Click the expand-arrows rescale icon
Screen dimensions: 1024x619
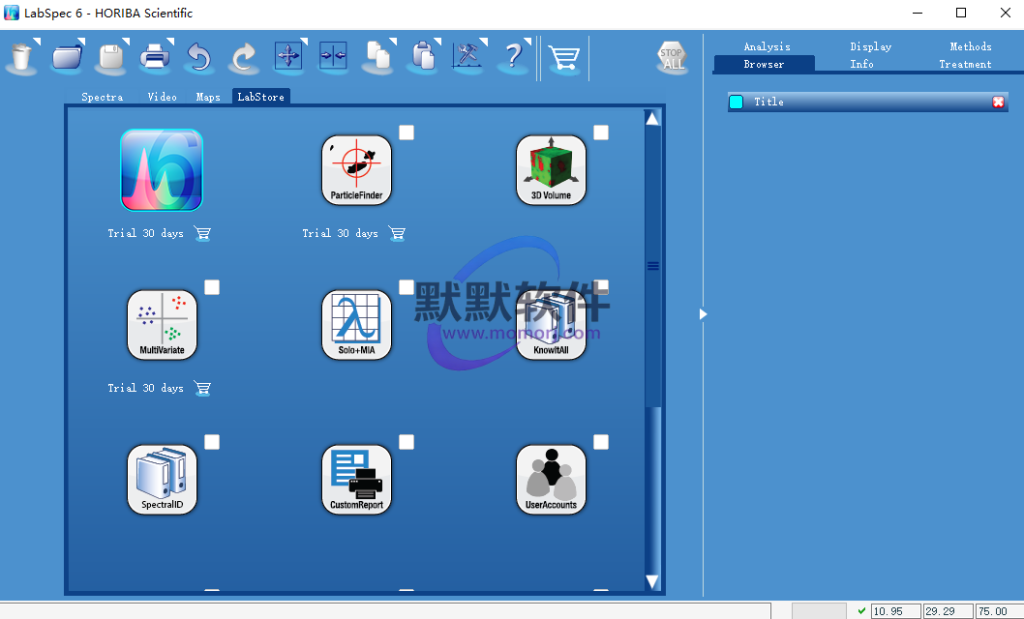288,56
